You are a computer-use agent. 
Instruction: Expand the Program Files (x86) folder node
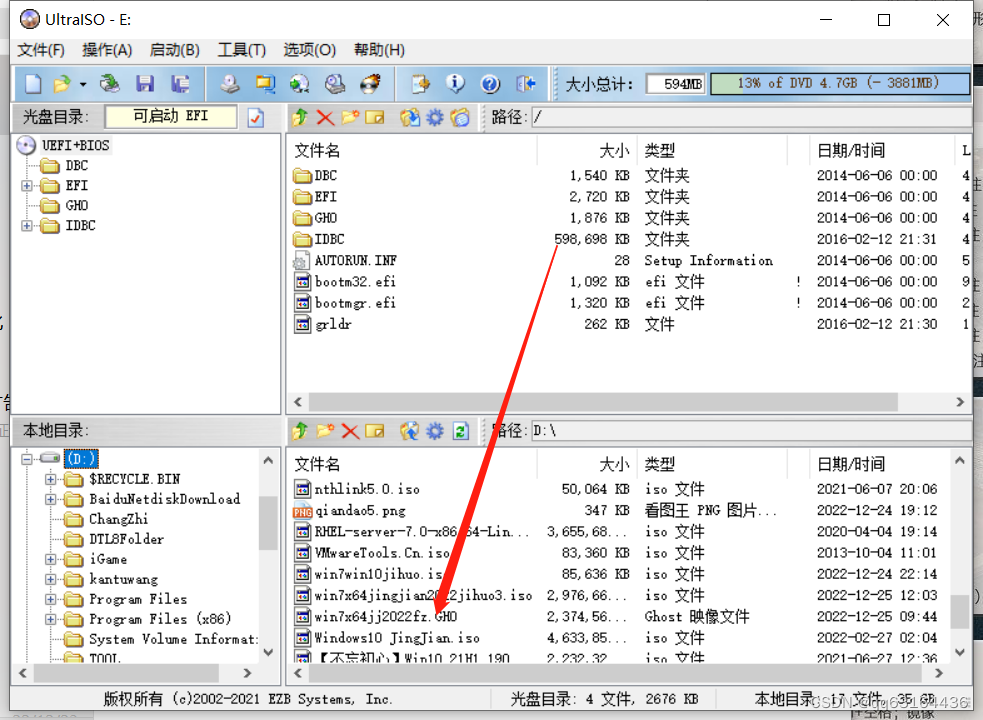click(50, 620)
